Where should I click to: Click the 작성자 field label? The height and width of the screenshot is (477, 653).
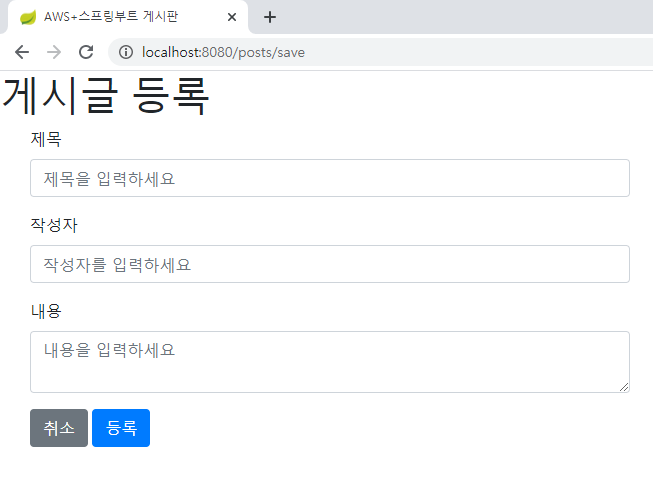pyautogui.click(x=54, y=225)
